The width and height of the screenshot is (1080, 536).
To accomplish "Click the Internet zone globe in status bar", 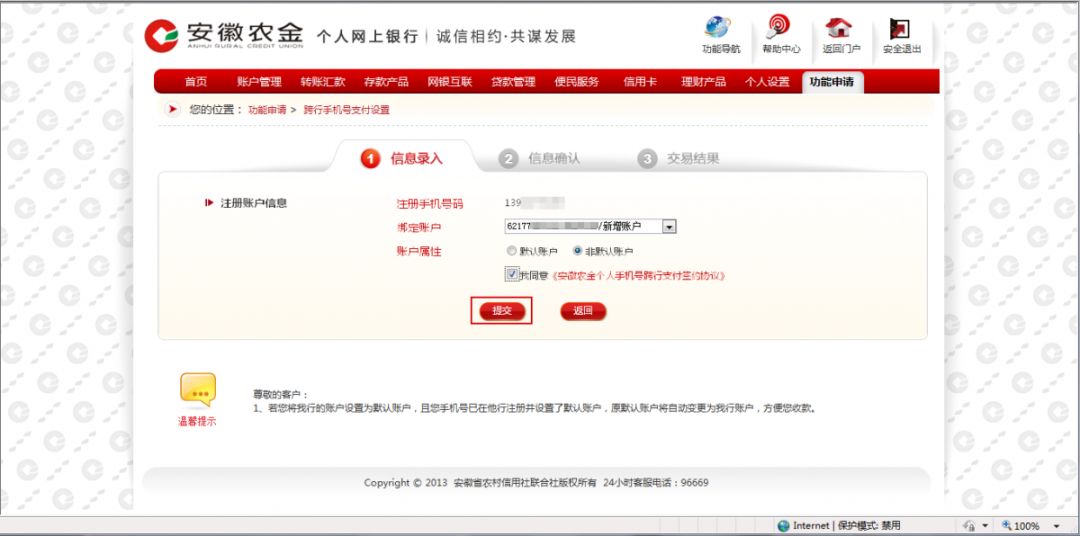I will tap(783, 526).
